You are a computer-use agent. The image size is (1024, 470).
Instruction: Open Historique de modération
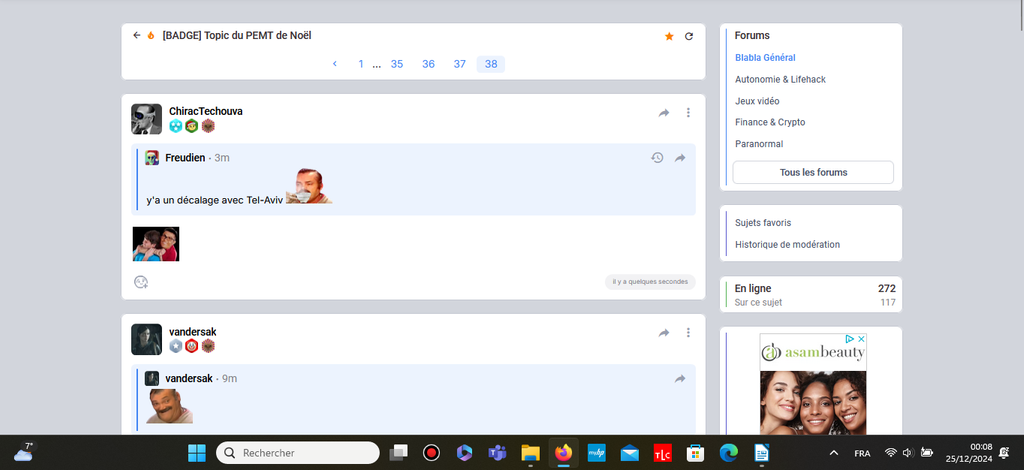tap(787, 244)
